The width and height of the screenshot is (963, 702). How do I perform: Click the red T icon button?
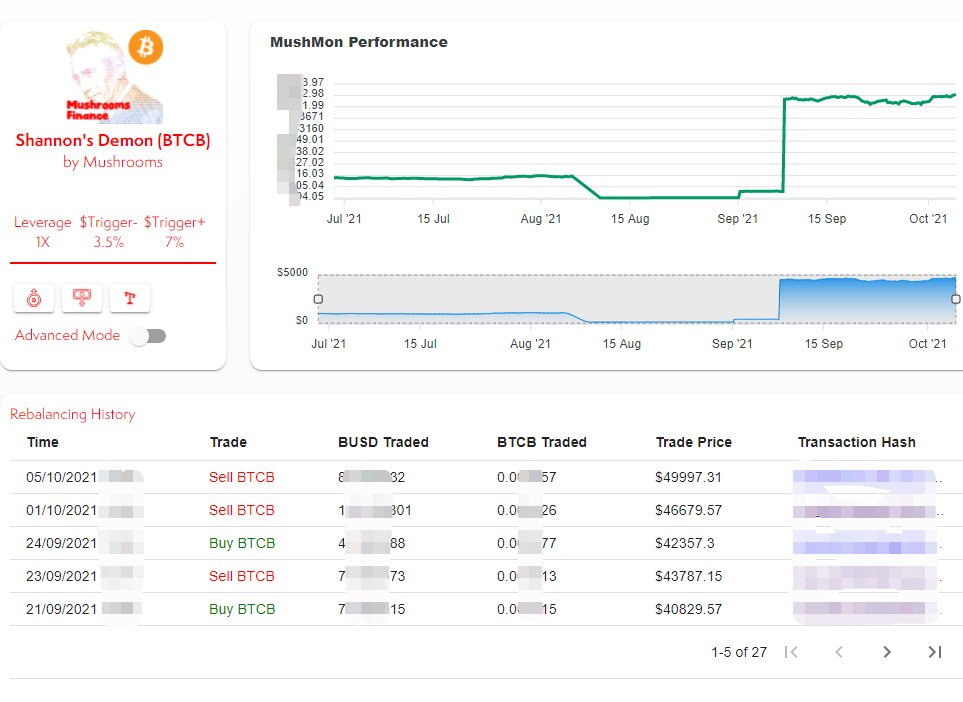click(x=130, y=298)
